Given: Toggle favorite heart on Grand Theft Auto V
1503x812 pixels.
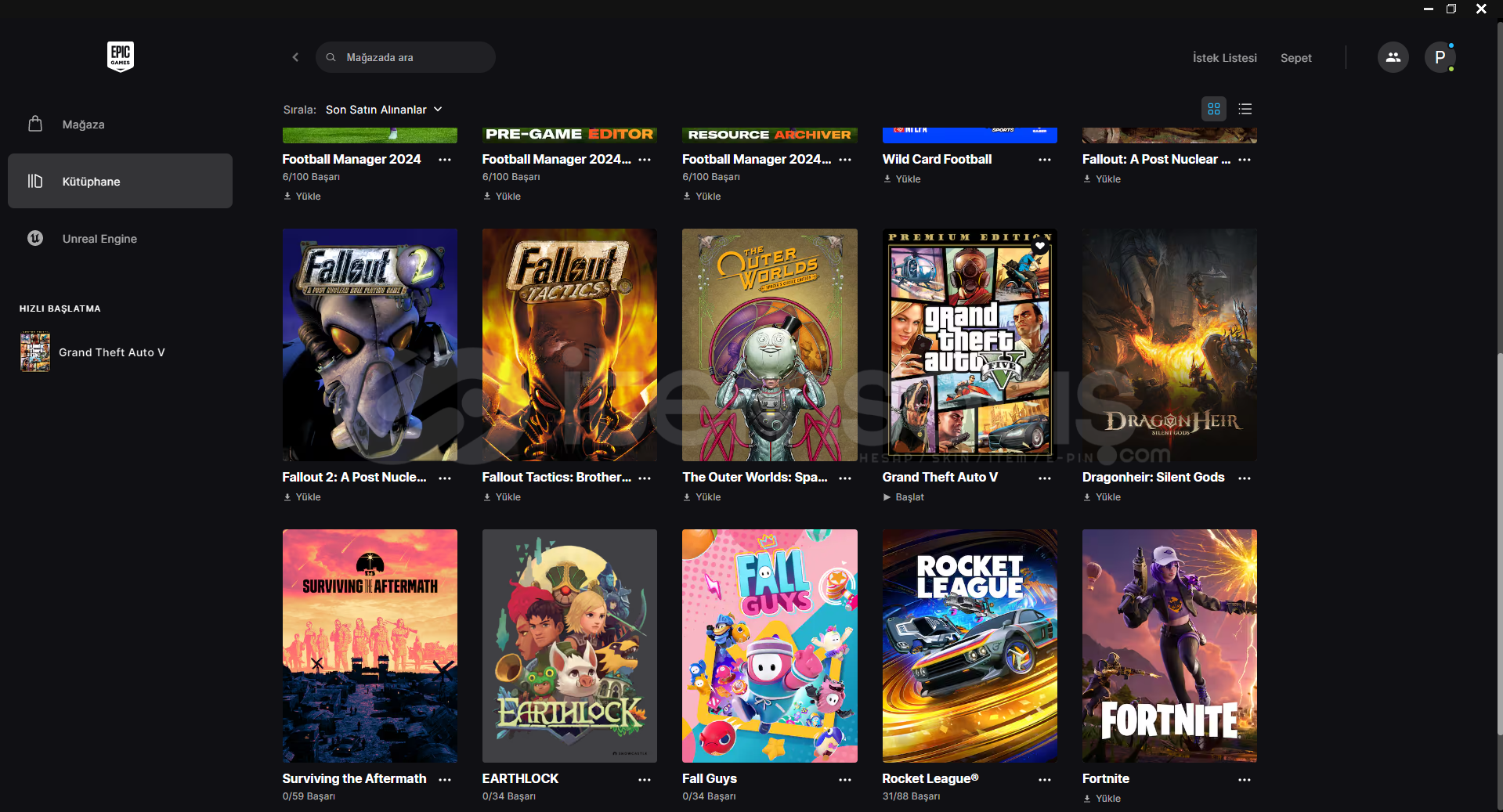Looking at the screenshot, I should point(1040,246).
